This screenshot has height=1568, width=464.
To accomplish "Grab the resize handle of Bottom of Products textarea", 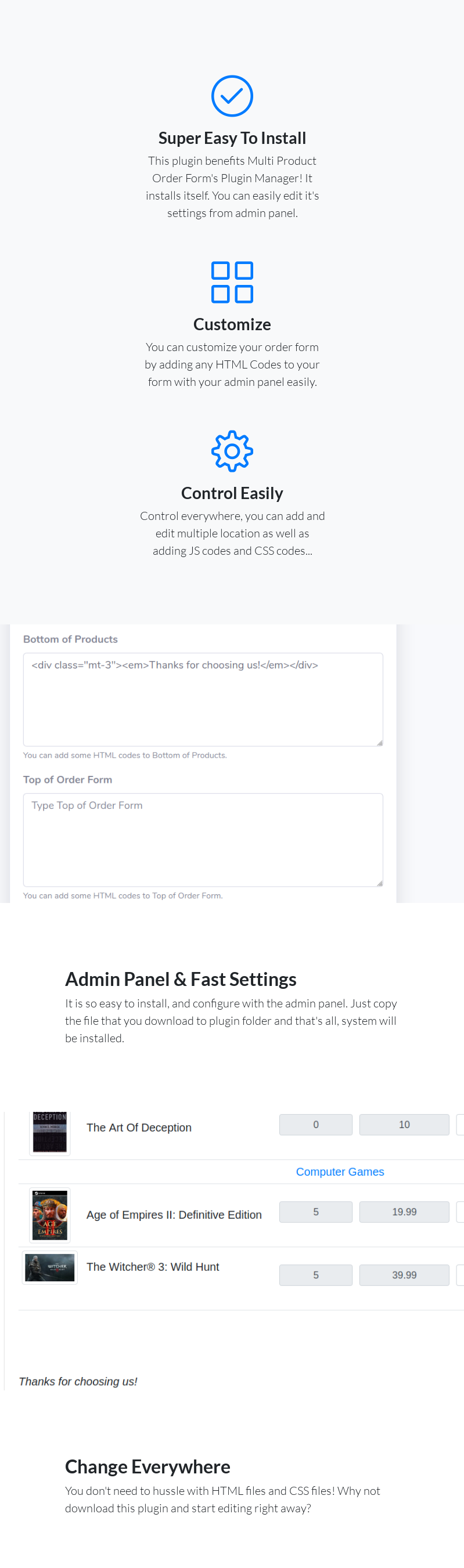I will (x=379, y=743).
